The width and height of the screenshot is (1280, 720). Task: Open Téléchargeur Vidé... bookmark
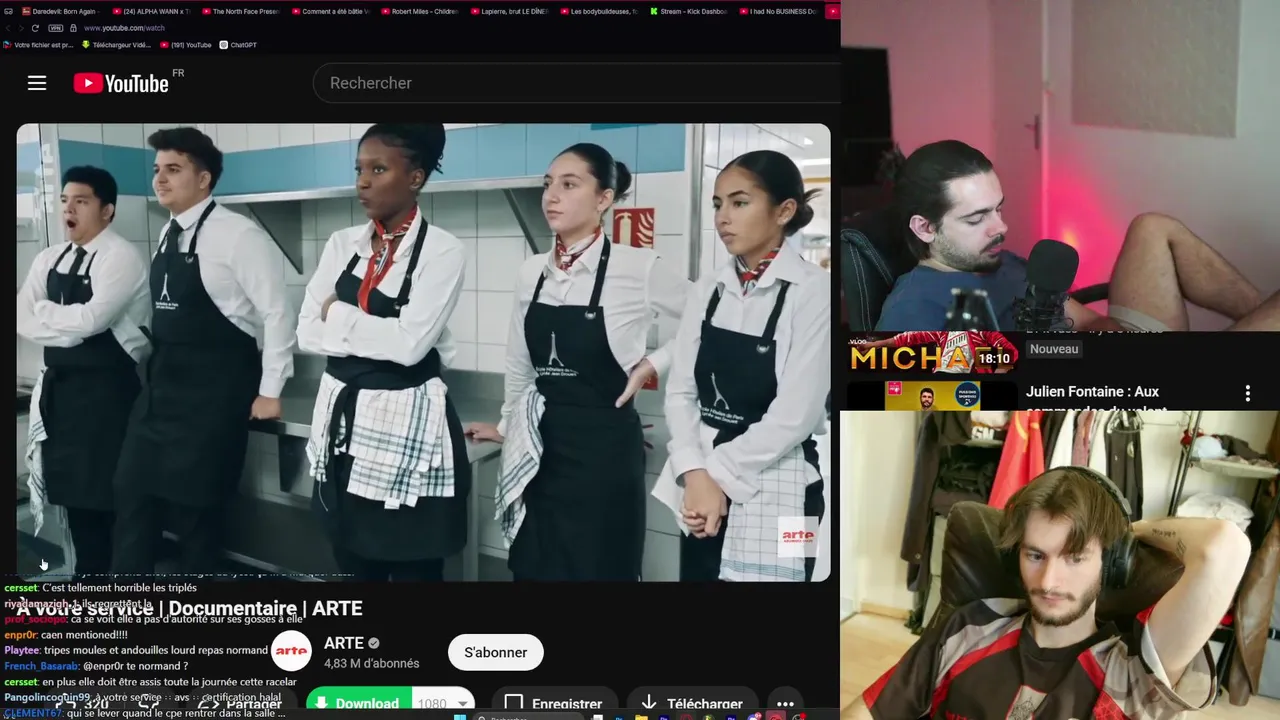click(115, 45)
